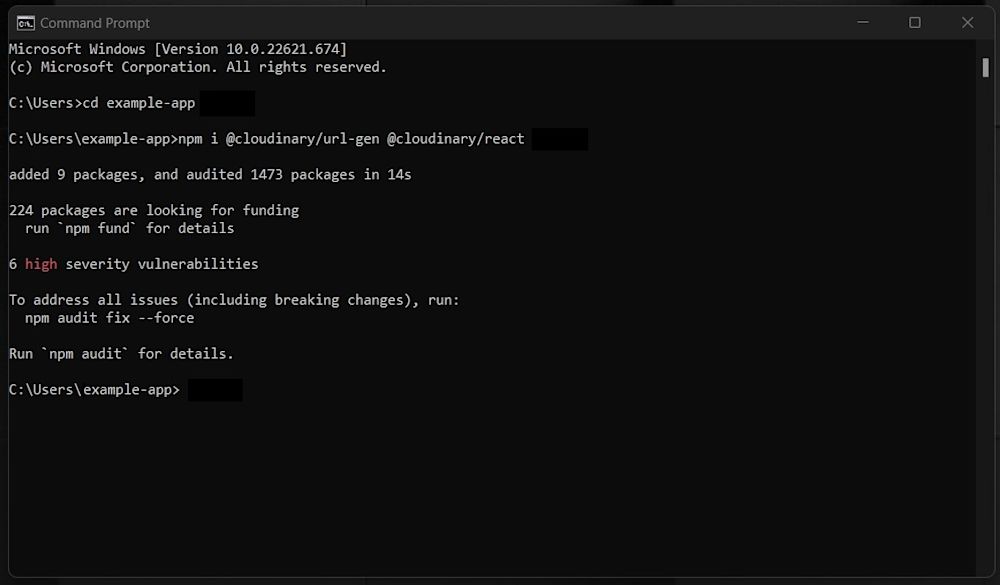
Task: Click the 'Run npm audit for details' line
Action: [120, 353]
